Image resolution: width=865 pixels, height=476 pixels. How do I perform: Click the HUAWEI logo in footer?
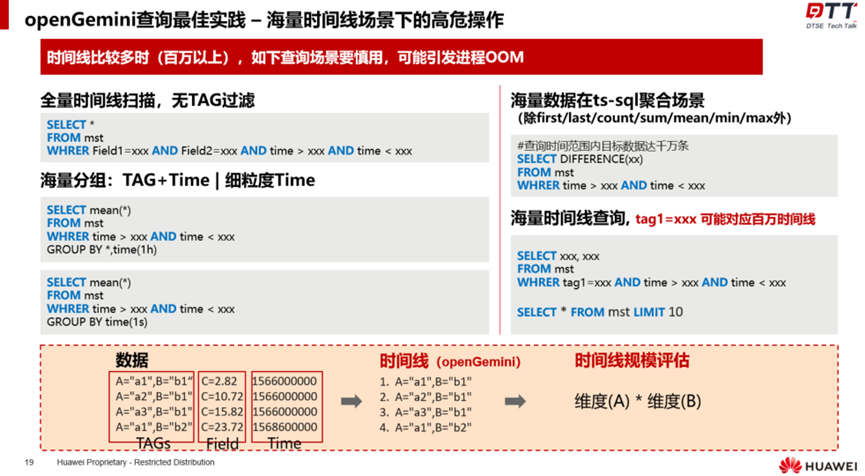coord(818,466)
